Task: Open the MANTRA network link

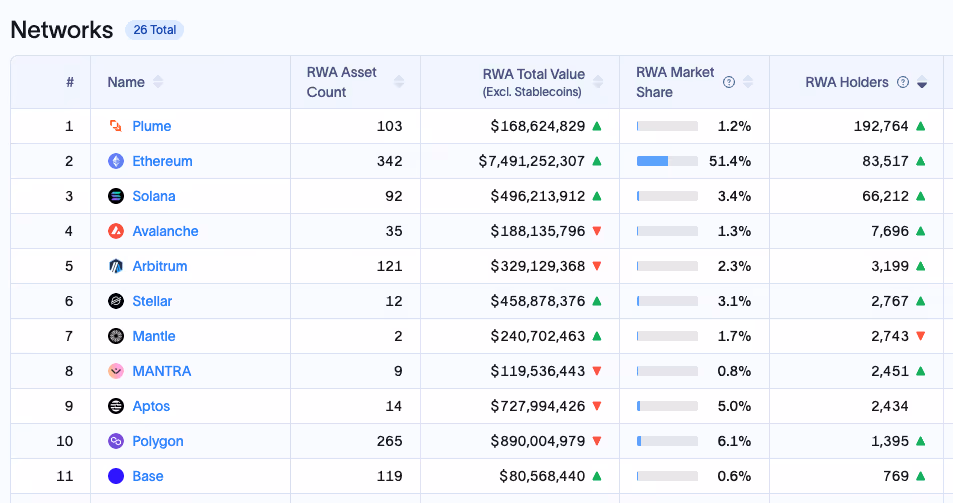Action: 162,371
